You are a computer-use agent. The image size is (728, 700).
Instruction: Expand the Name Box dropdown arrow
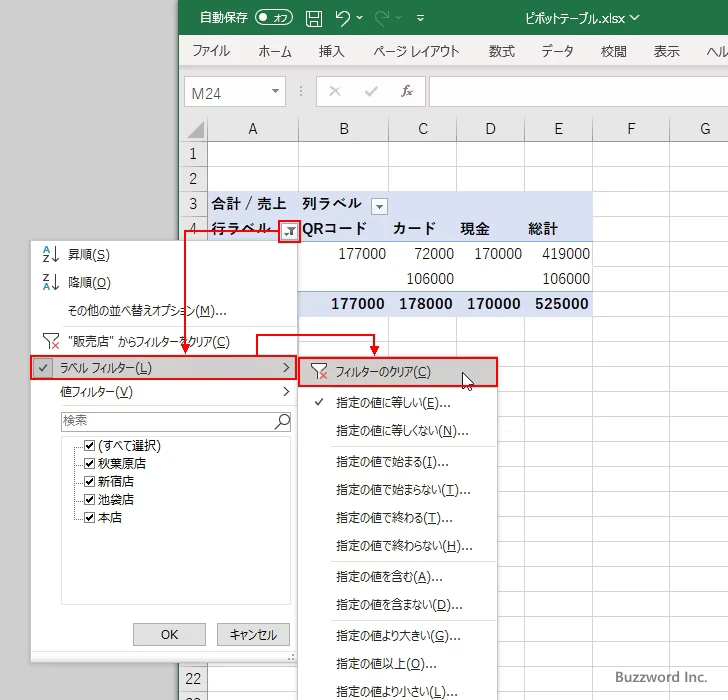pos(276,91)
